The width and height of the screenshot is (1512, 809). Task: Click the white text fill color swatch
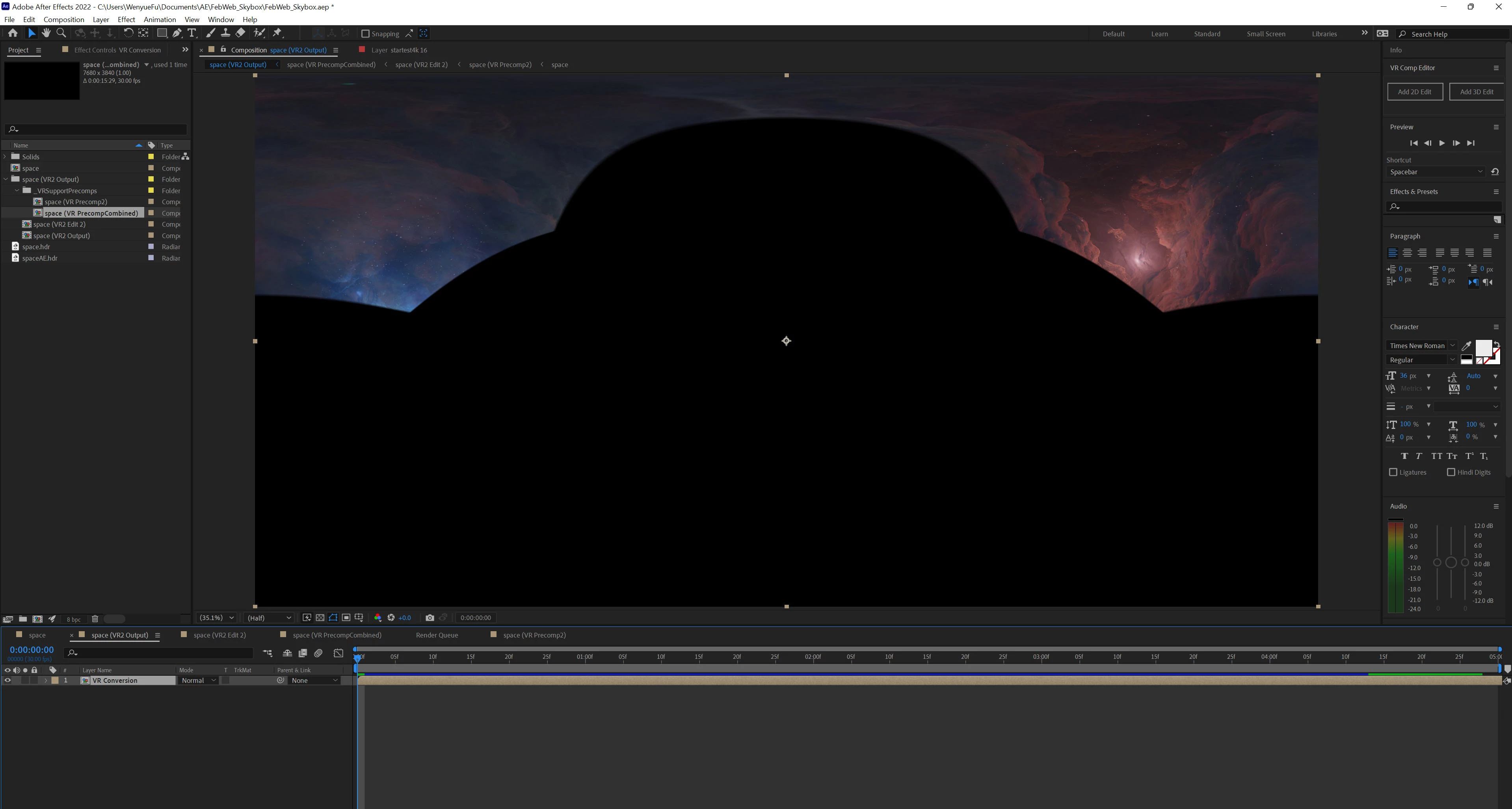coord(1483,348)
